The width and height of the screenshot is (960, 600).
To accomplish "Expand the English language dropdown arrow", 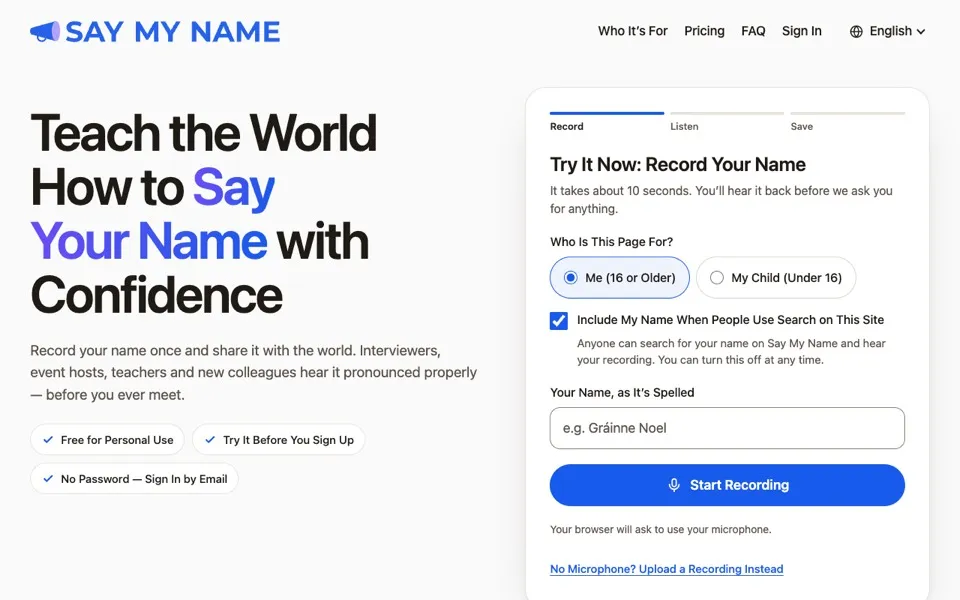I will (920, 31).
